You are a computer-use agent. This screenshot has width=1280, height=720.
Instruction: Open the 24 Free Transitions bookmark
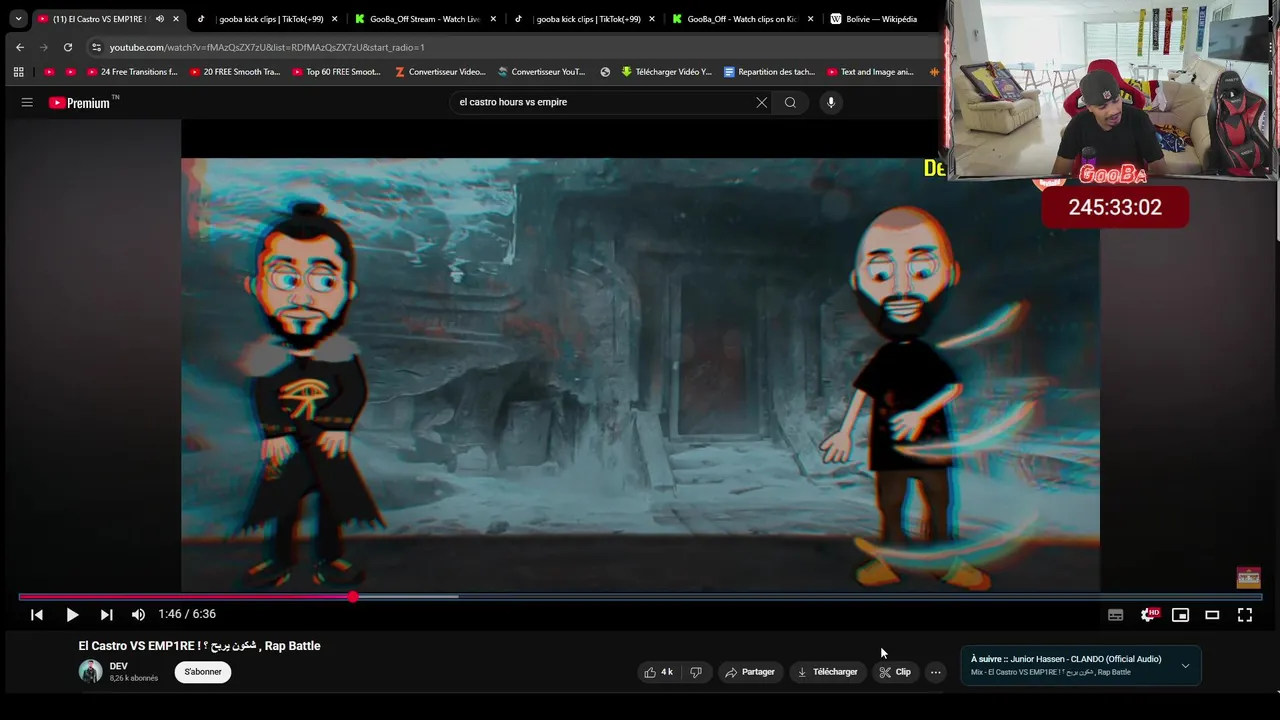pyautogui.click(x=132, y=72)
